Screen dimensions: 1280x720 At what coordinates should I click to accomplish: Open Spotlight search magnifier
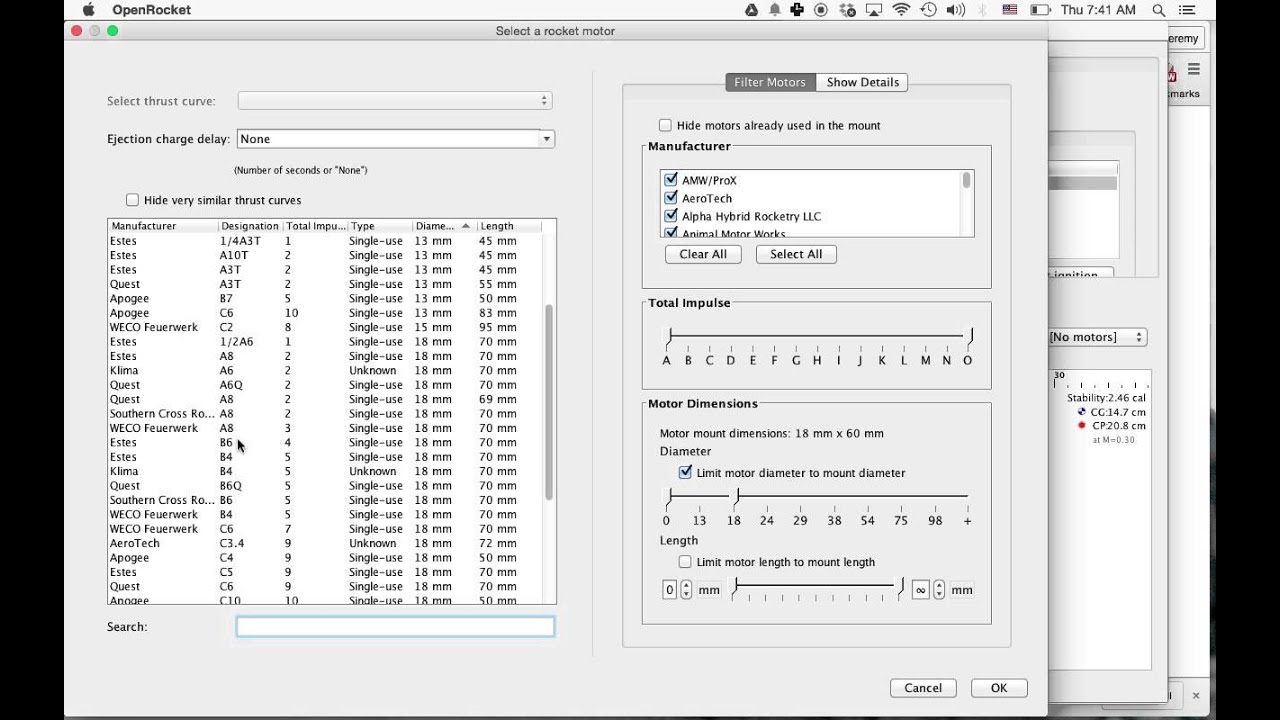point(1159,10)
